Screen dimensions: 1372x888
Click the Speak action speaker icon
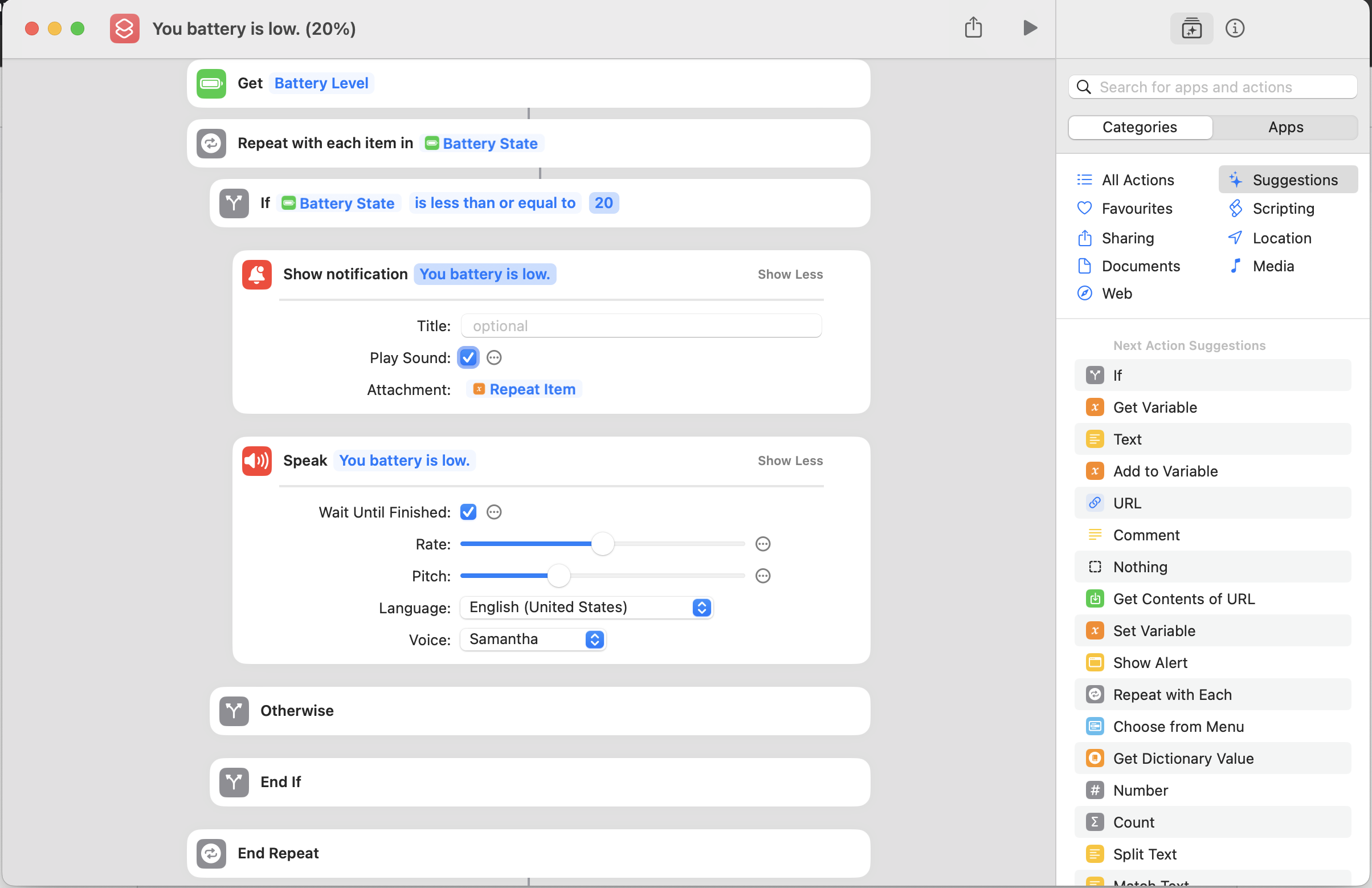(256, 461)
